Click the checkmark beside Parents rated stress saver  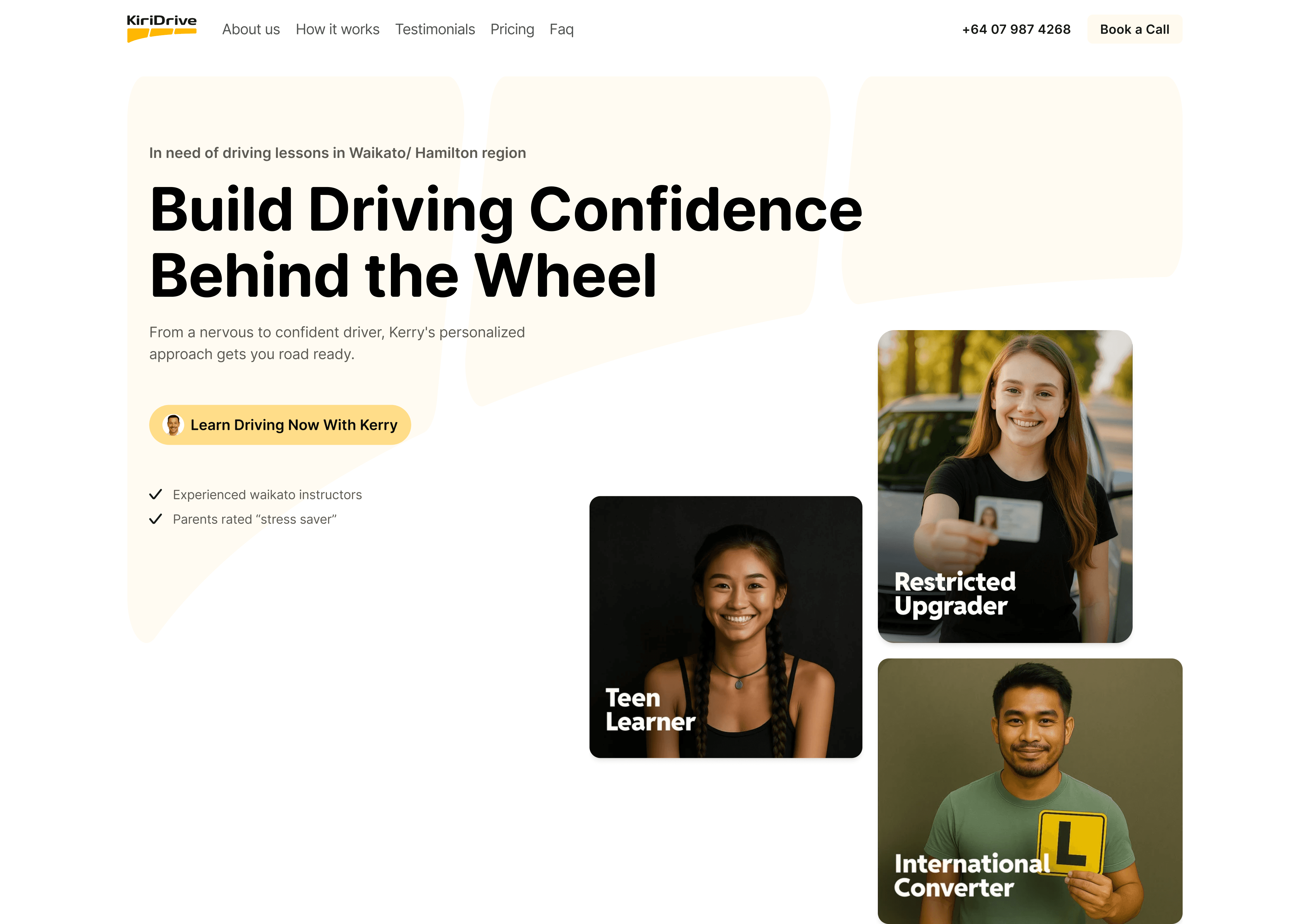click(x=155, y=519)
